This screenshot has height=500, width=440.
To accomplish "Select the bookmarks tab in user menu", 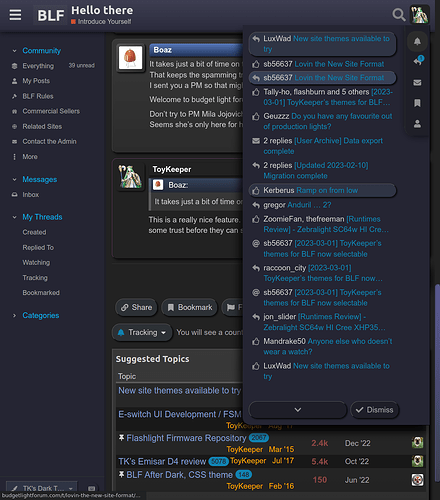I will tap(417, 103).
